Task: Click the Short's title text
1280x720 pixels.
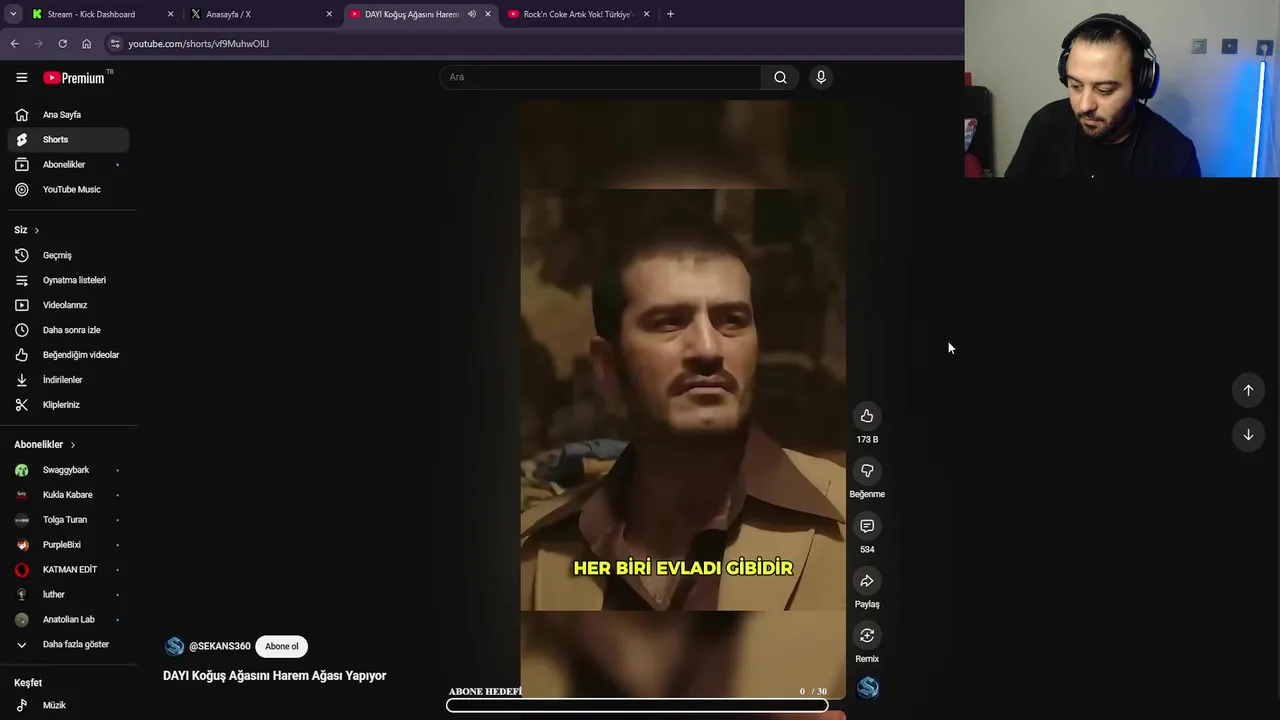Action: pyautogui.click(x=274, y=676)
